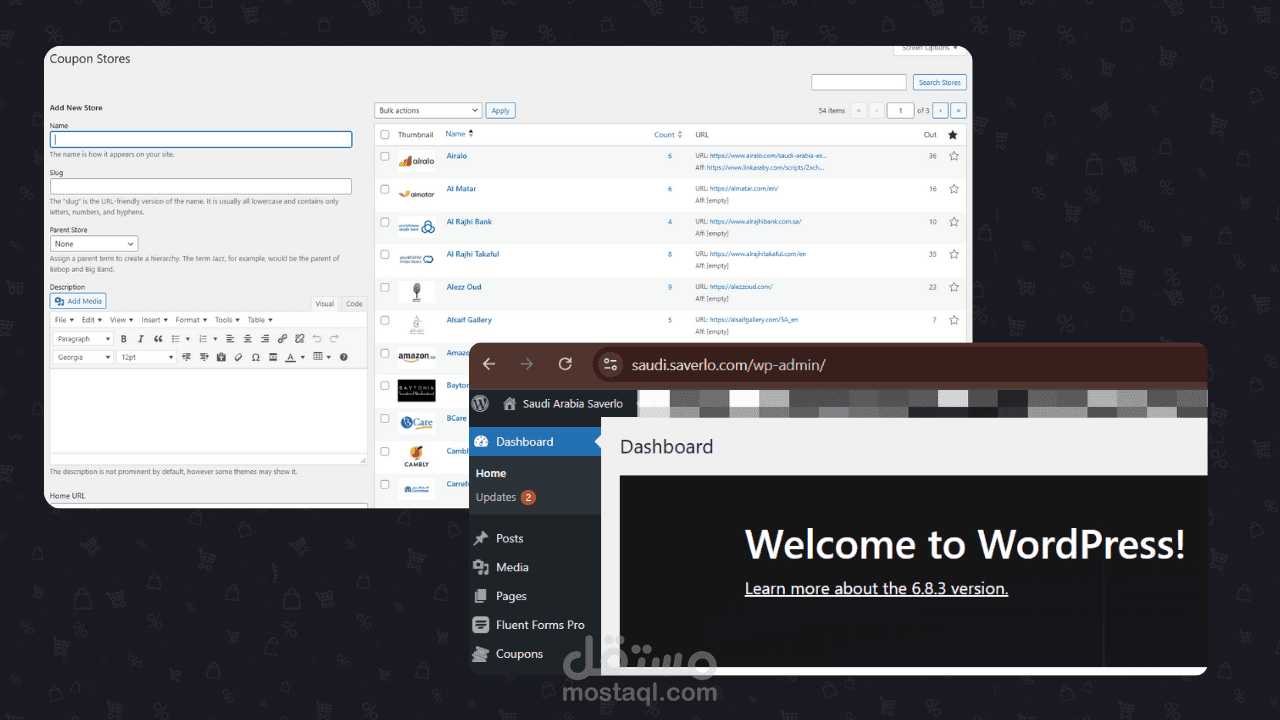Click the Slug input field
This screenshot has width=1280, height=720.
tap(201, 186)
